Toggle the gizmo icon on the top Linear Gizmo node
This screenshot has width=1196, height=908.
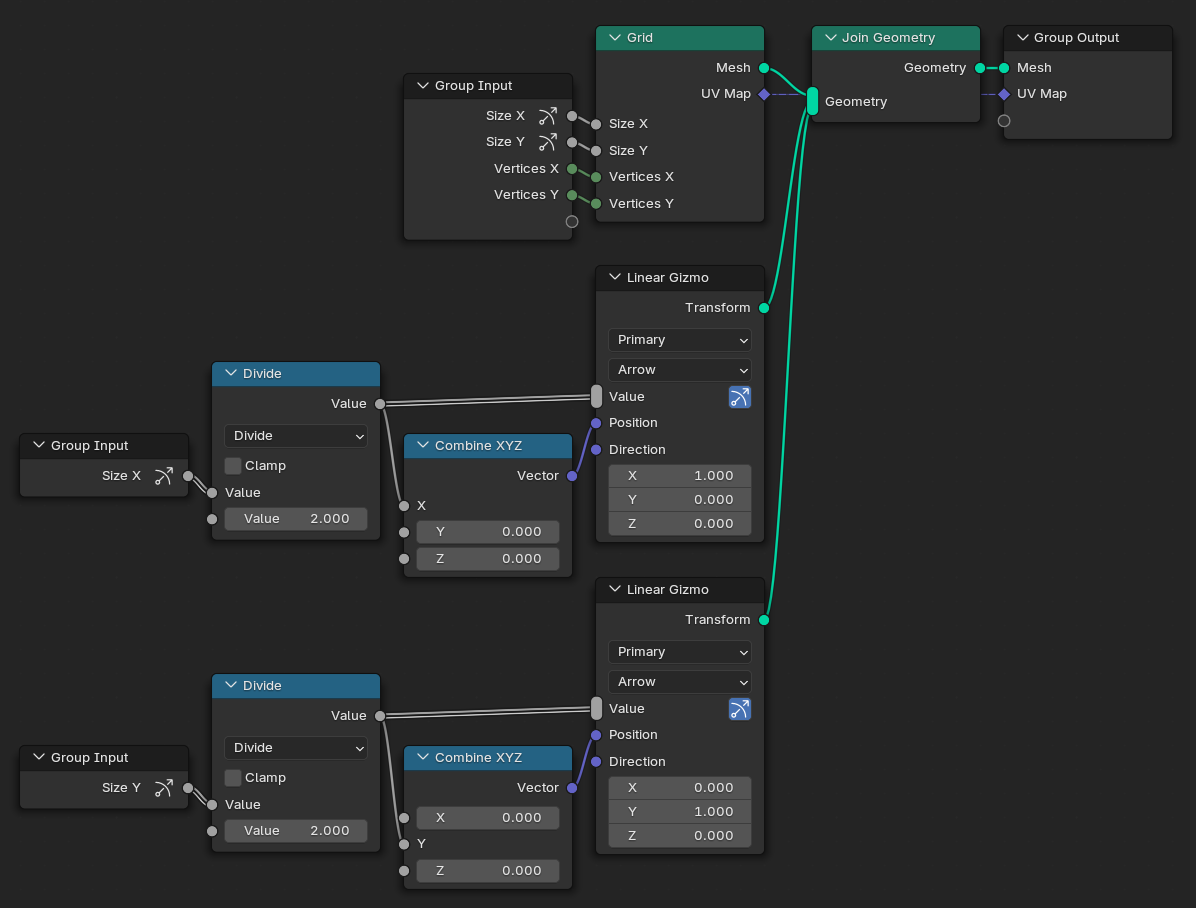tap(739, 397)
